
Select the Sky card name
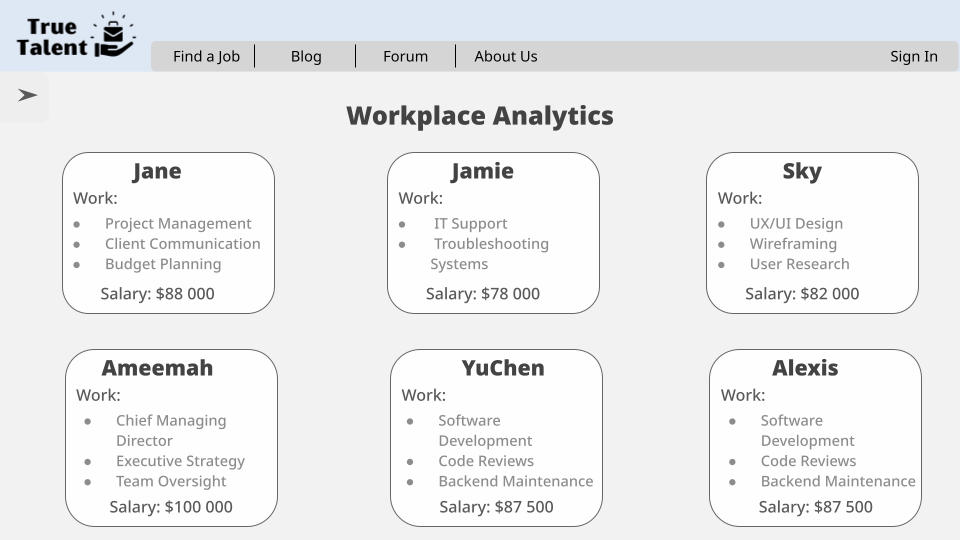(x=802, y=171)
